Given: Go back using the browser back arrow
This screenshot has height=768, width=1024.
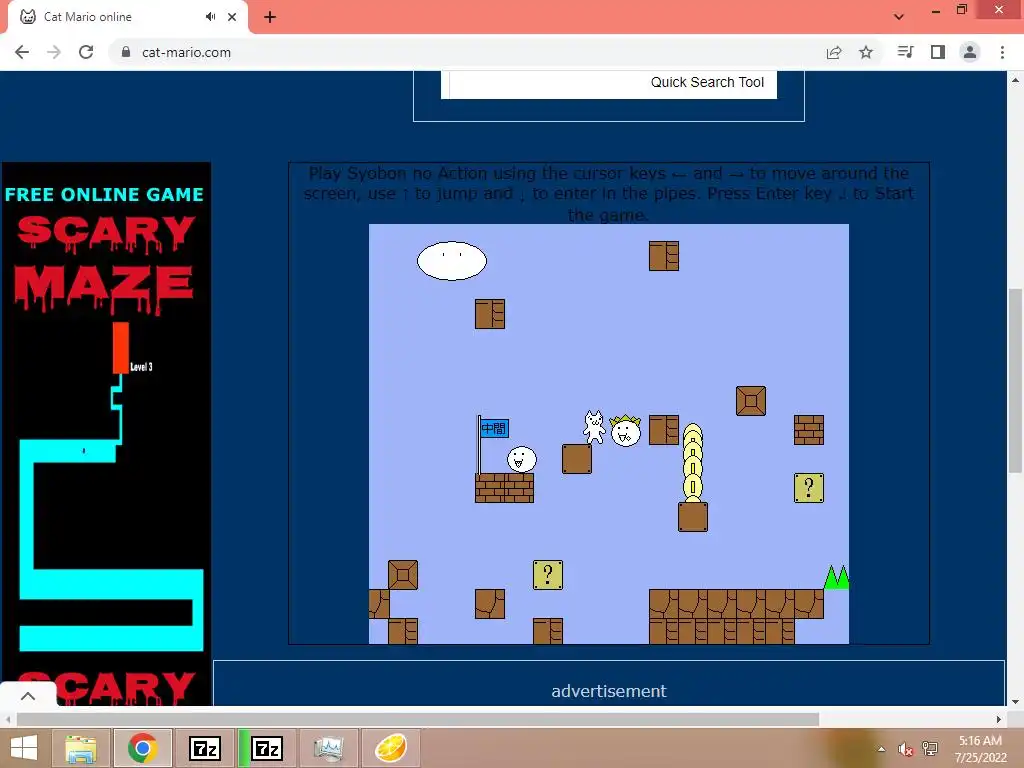Looking at the screenshot, I should 22,52.
